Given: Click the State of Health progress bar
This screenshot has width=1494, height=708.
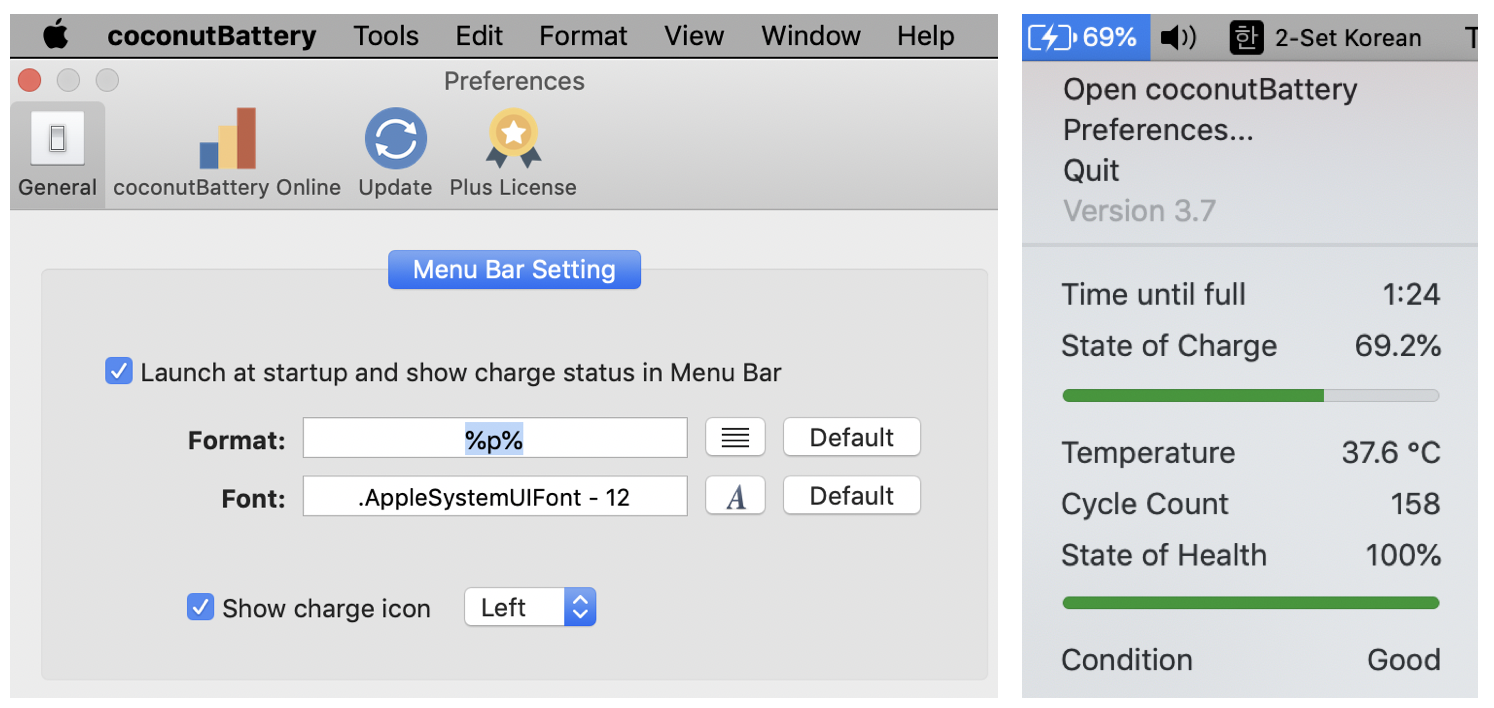Looking at the screenshot, I should [x=1250, y=603].
